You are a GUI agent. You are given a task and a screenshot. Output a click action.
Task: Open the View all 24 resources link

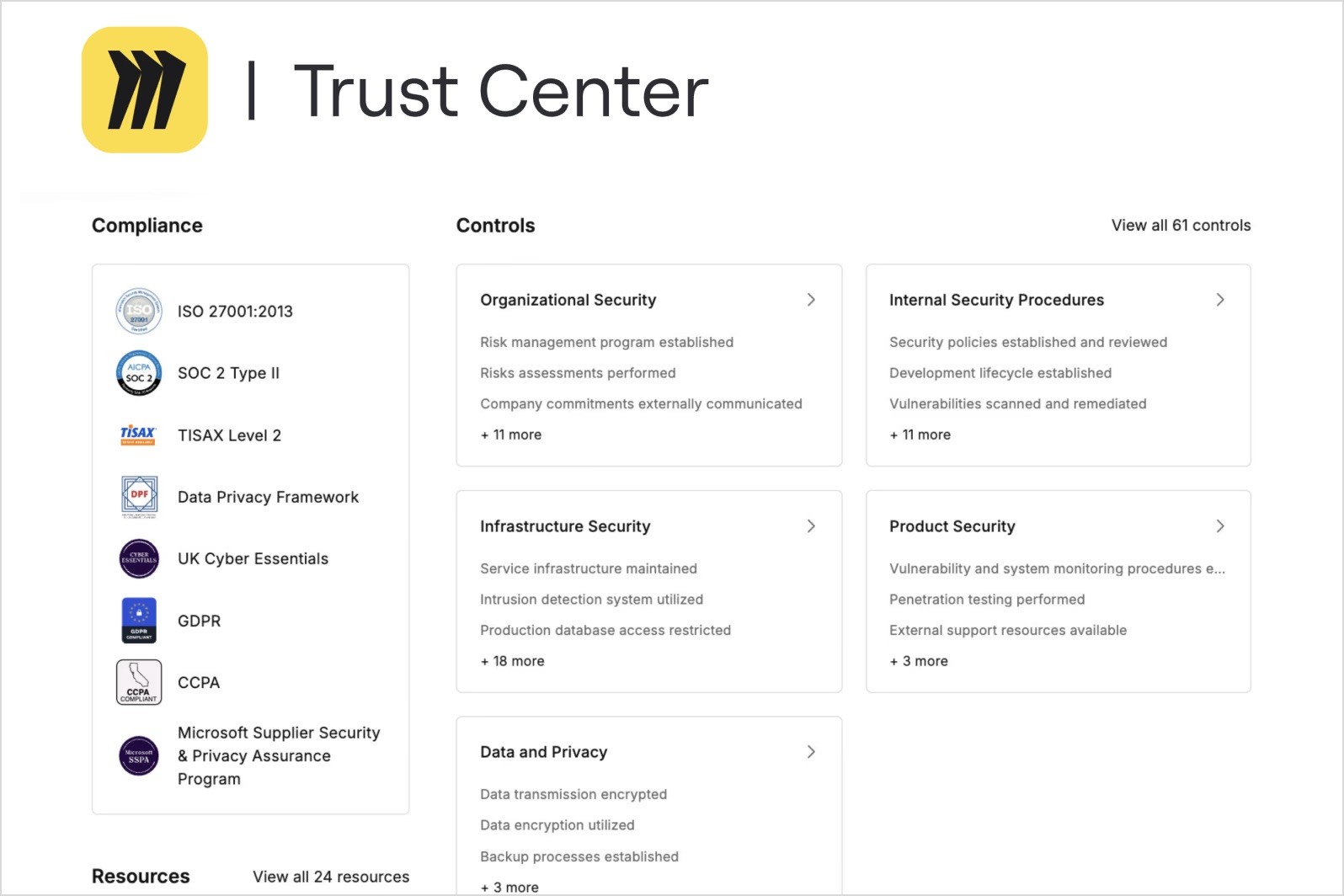pyautogui.click(x=331, y=877)
